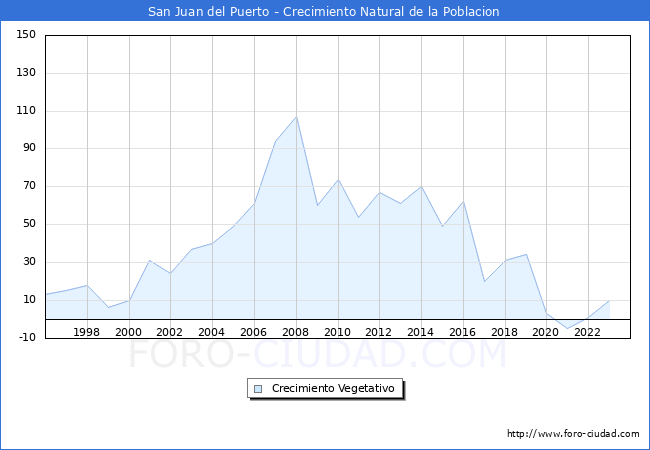Click the 2010 data point near 73
This screenshot has height=450, width=650.
pos(338,180)
